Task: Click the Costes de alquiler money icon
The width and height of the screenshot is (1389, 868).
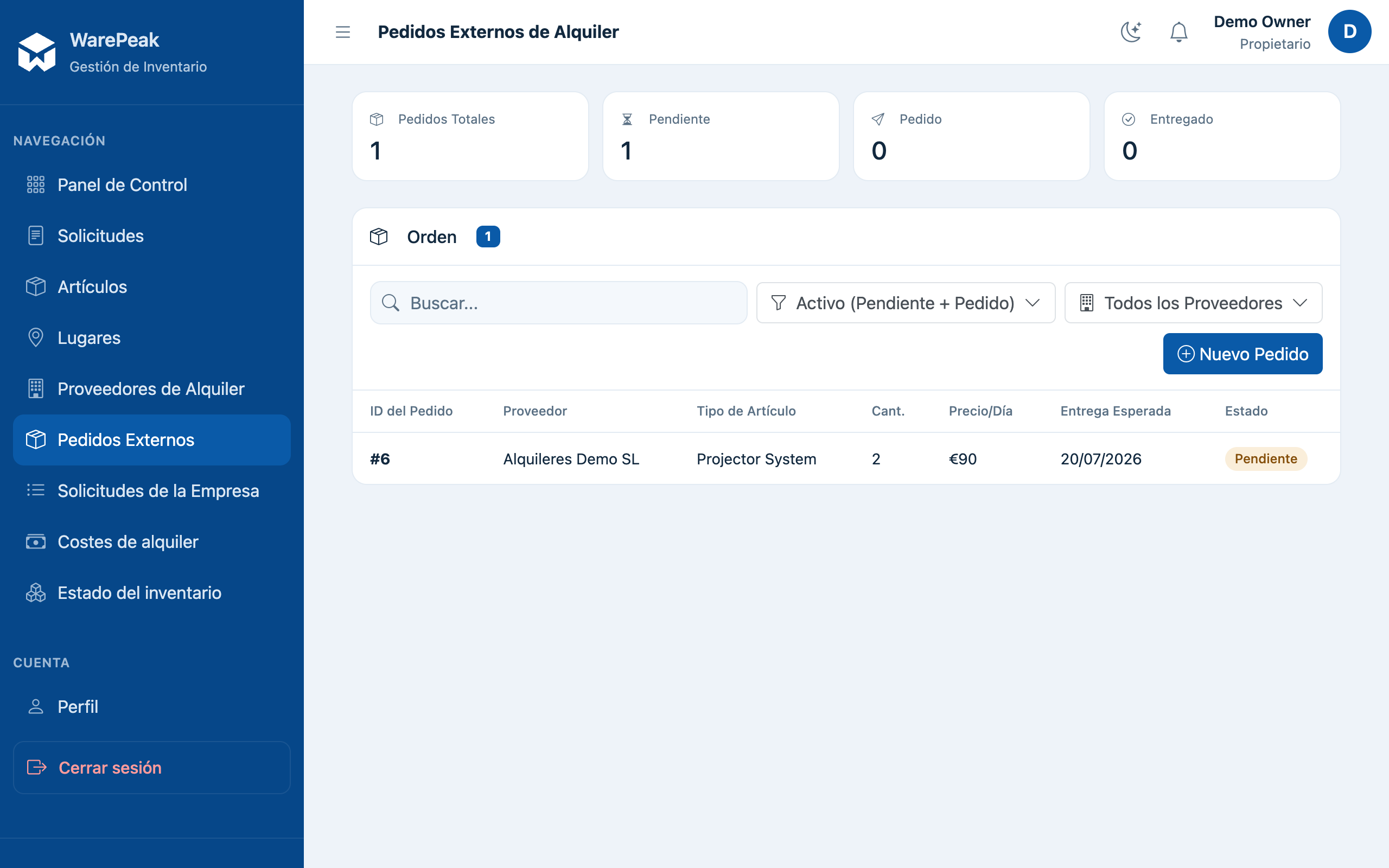Action: [x=36, y=541]
